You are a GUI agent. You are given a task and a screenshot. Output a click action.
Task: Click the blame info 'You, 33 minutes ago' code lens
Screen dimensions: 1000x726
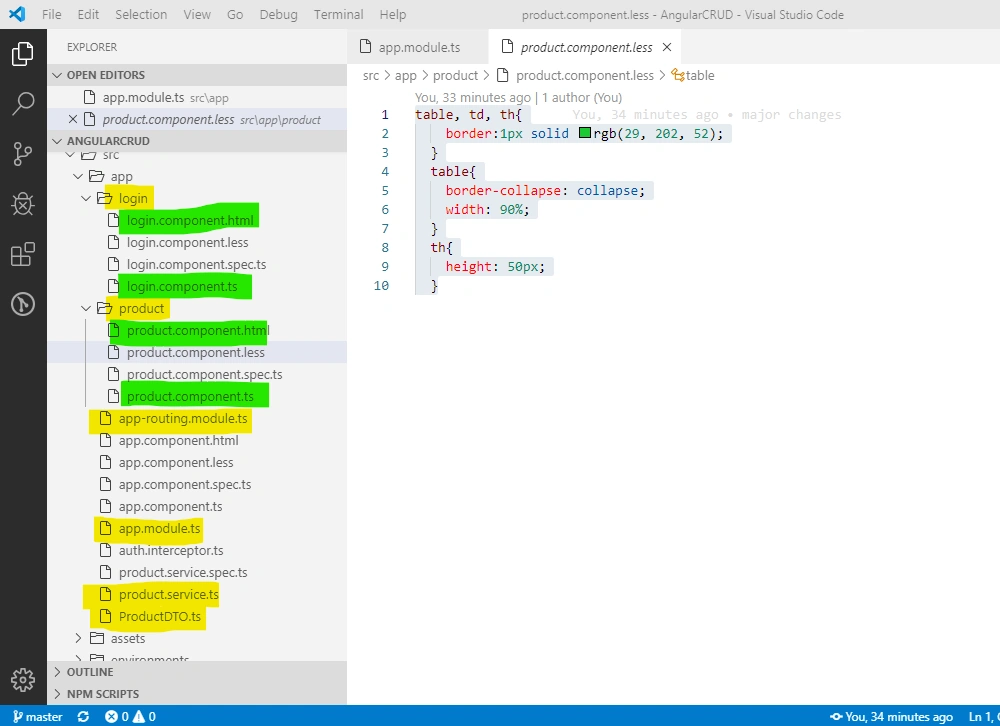[x=473, y=97]
